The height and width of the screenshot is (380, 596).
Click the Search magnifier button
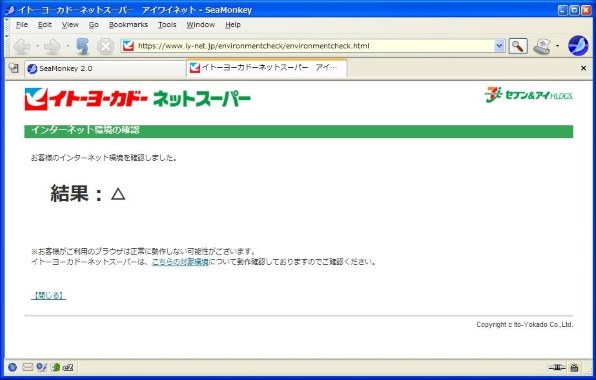pyautogui.click(x=518, y=46)
